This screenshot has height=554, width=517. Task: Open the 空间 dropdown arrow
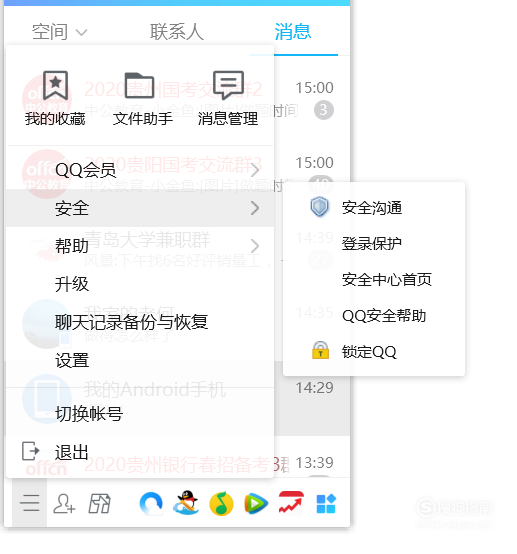tap(81, 33)
